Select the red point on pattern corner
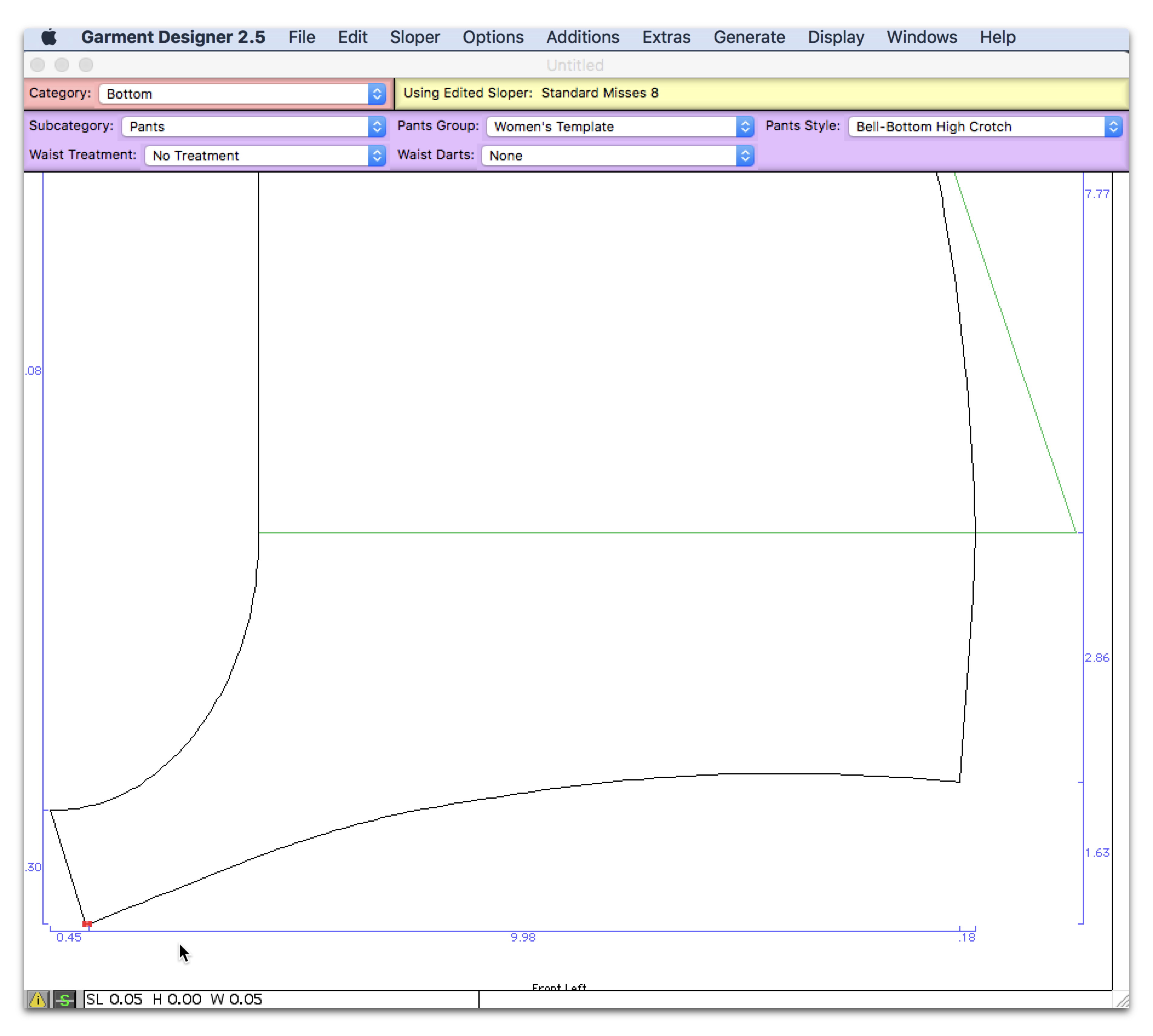Viewport: 1153px width, 1036px height. click(x=87, y=924)
